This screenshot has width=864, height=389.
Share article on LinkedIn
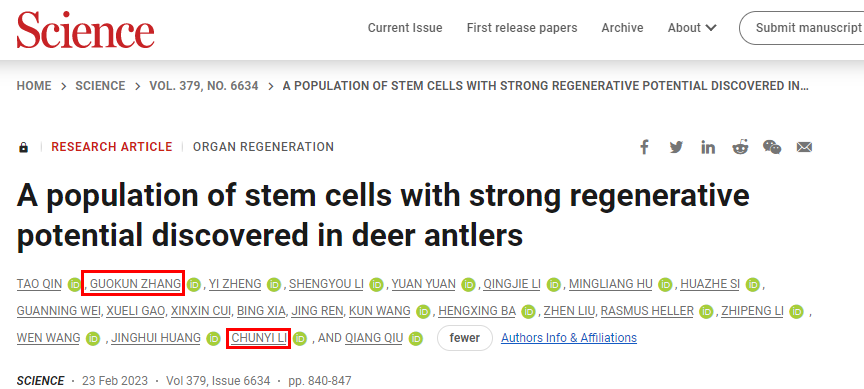point(708,147)
